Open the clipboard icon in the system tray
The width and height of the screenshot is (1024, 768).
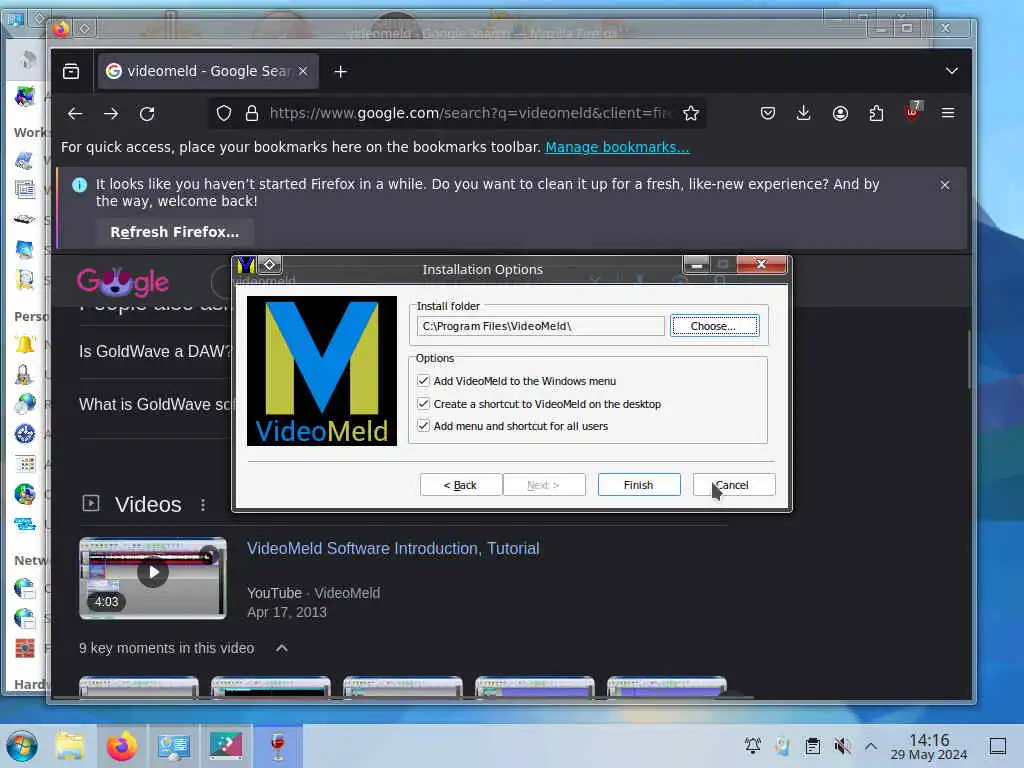(812, 746)
